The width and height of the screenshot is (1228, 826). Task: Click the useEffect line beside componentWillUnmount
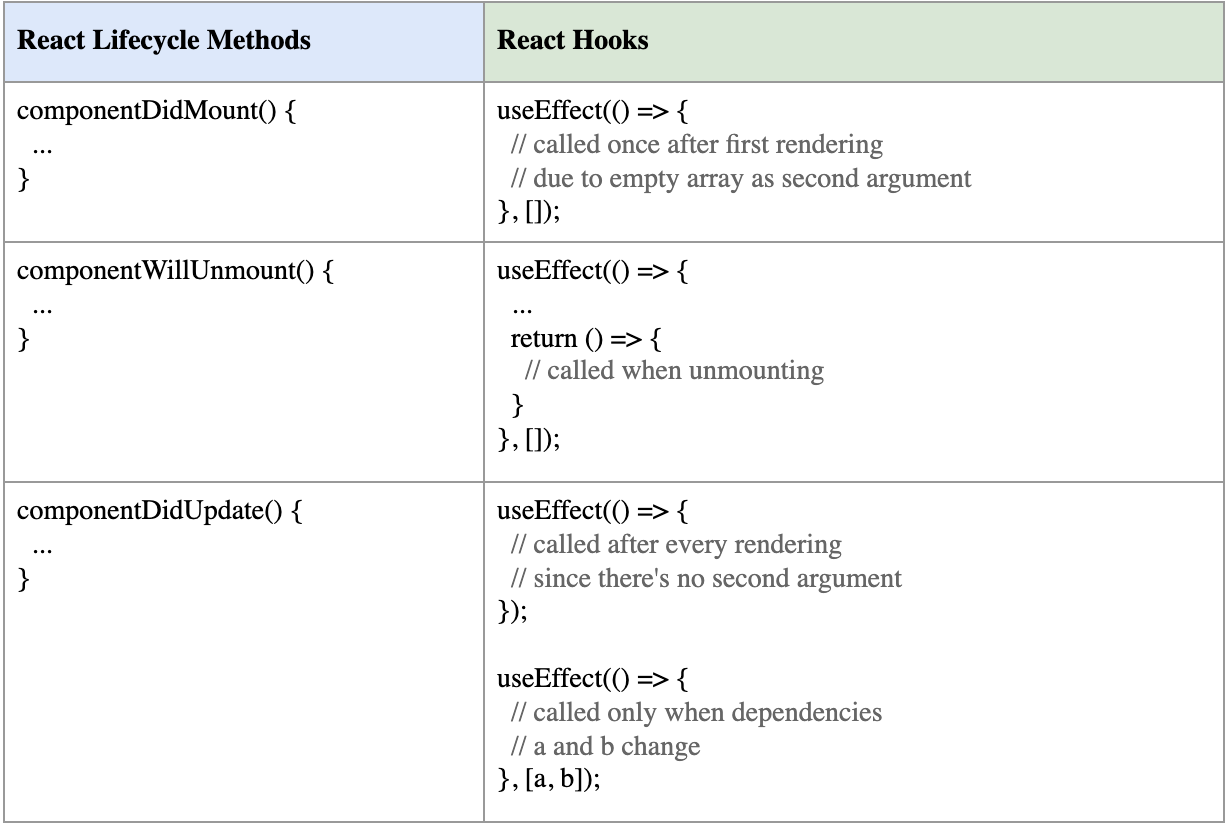click(592, 272)
